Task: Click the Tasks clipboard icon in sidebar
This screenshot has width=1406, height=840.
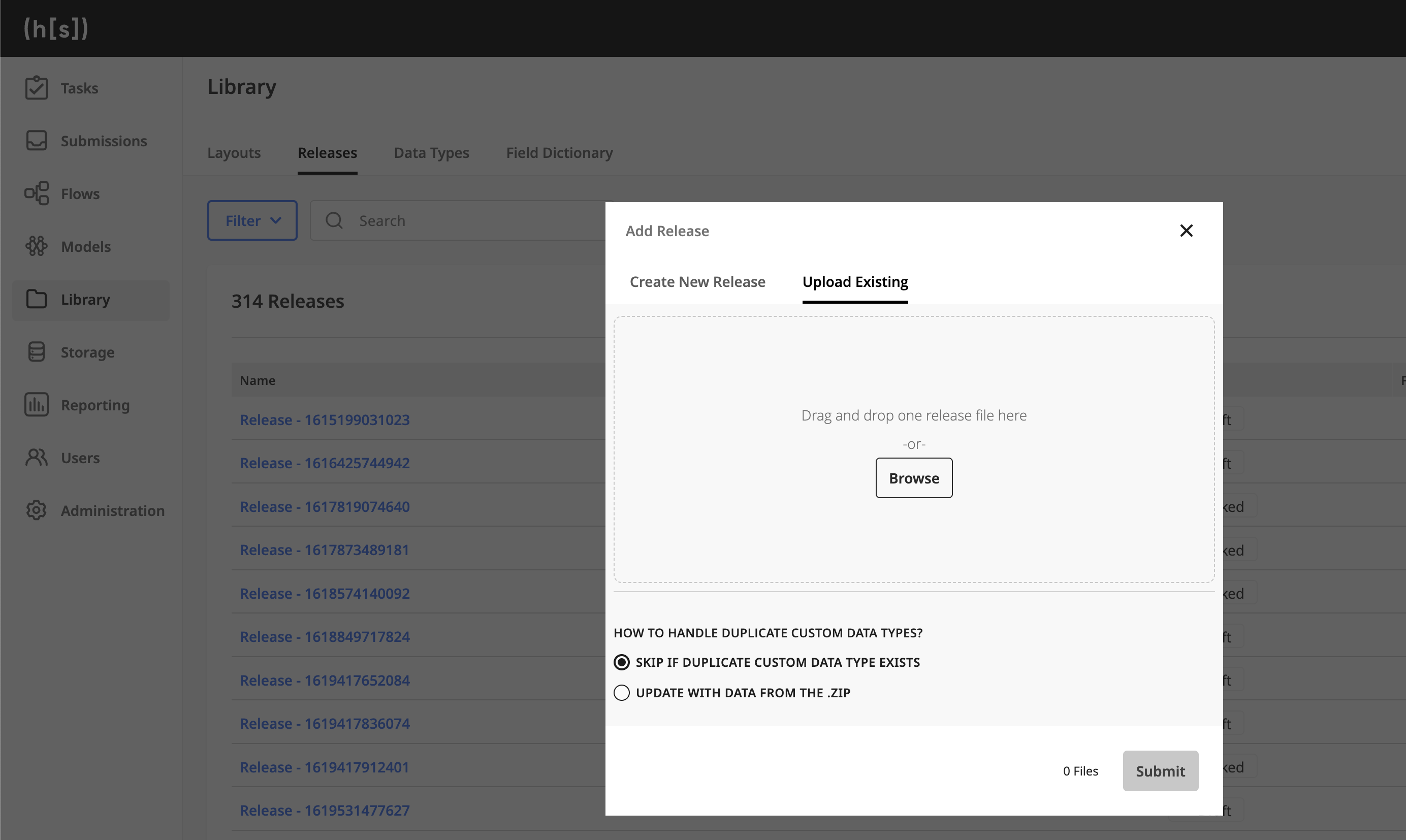Action: pyautogui.click(x=36, y=88)
